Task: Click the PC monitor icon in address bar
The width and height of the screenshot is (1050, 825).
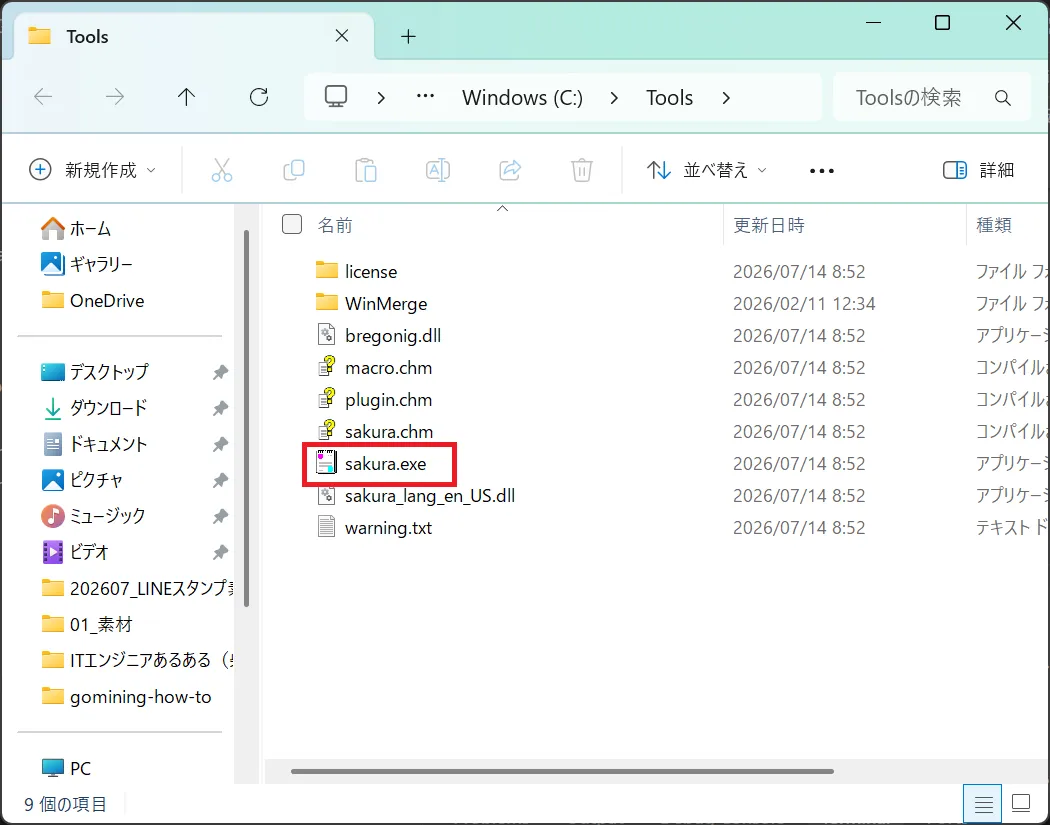Action: pos(335,97)
